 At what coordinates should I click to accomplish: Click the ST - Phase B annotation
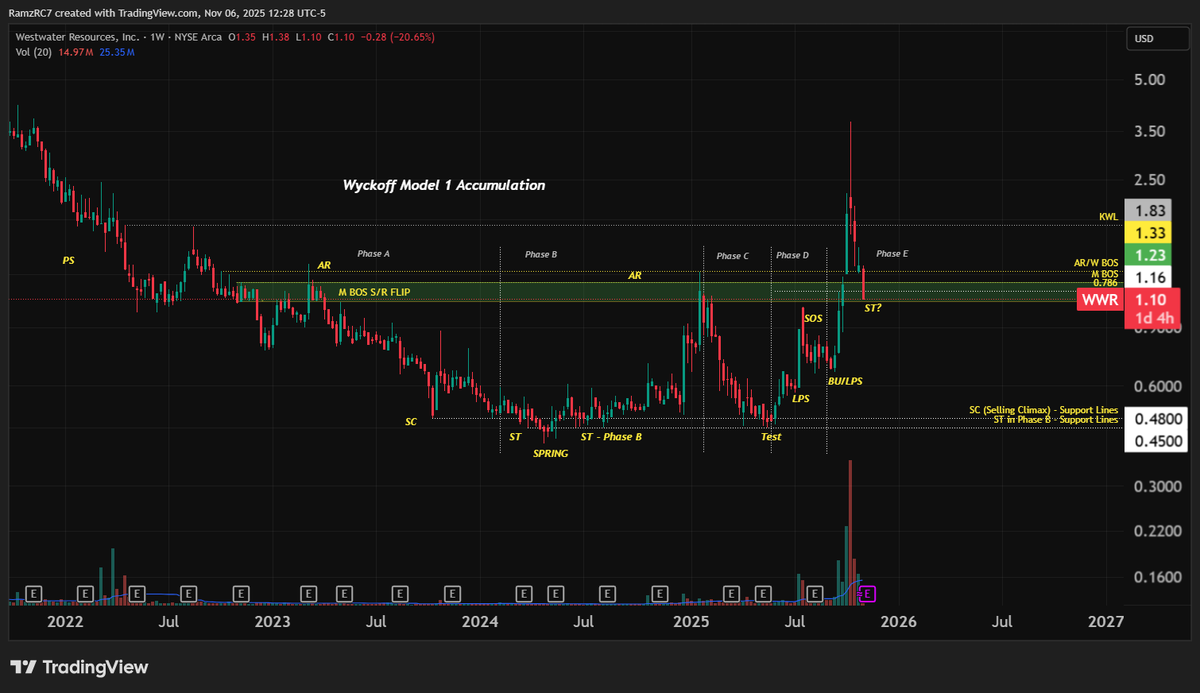coord(611,437)
